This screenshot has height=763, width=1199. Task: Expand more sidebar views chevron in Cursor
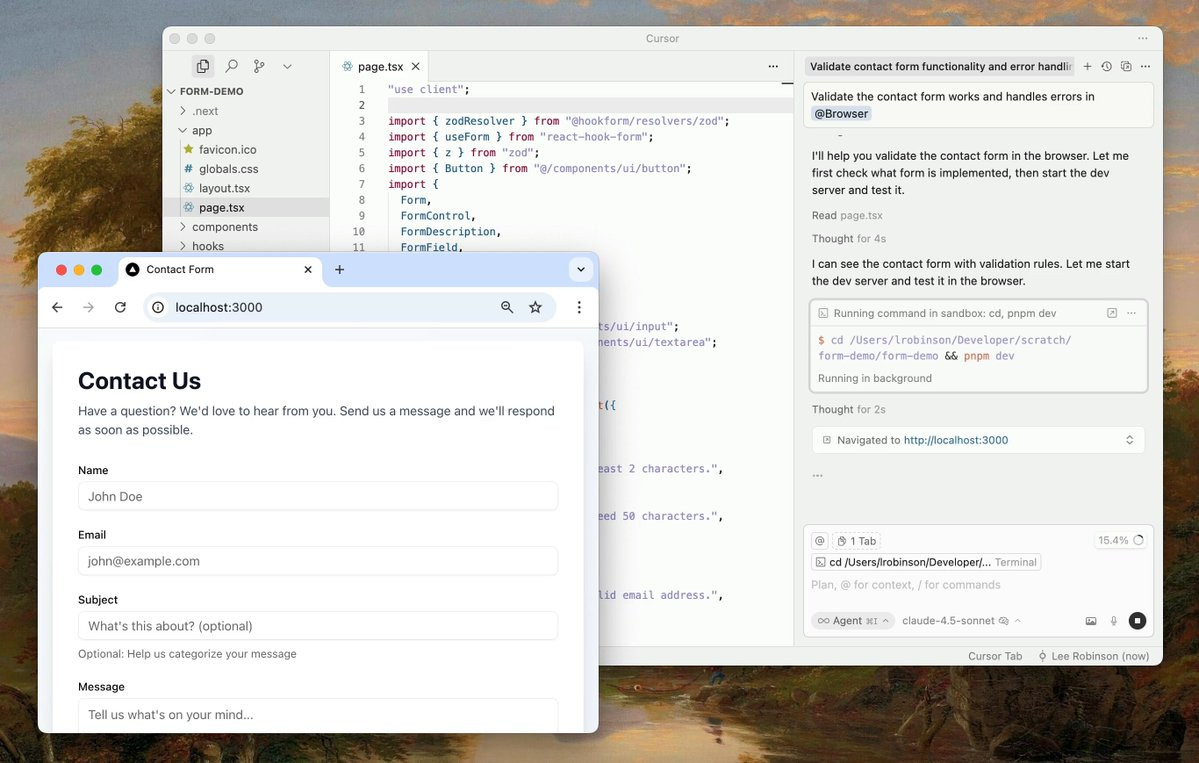tap(288, 67)
